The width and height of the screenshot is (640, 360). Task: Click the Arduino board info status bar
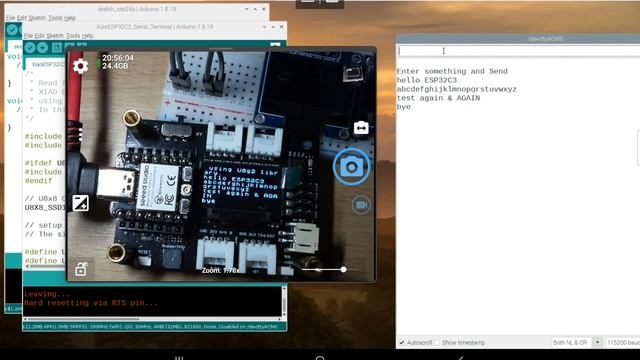pos(155,327)
